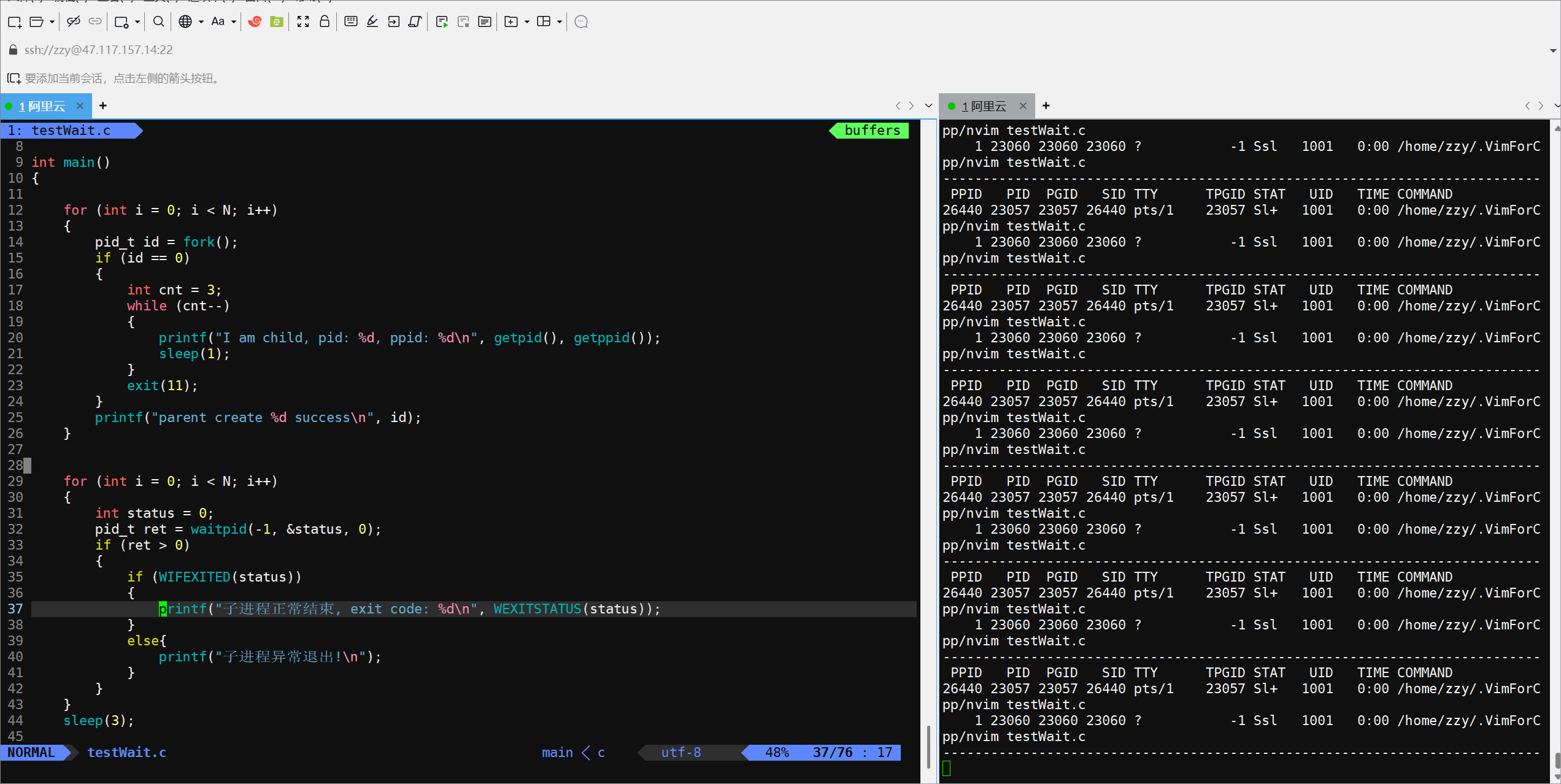
Task: Toggle fullscreen mode icon
Action: click(x=303, y=22)
